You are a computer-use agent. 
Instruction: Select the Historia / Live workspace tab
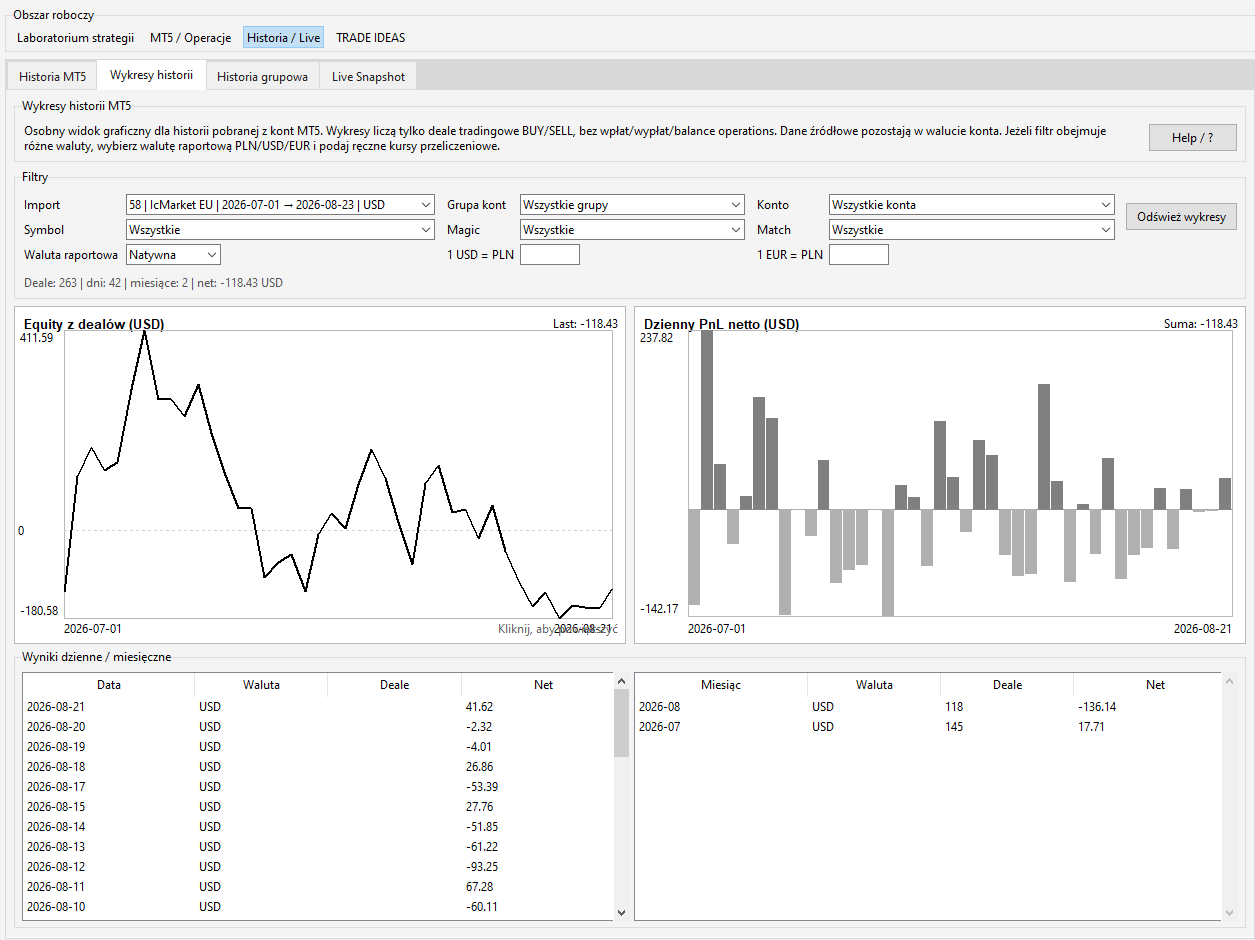pos(284,38)
